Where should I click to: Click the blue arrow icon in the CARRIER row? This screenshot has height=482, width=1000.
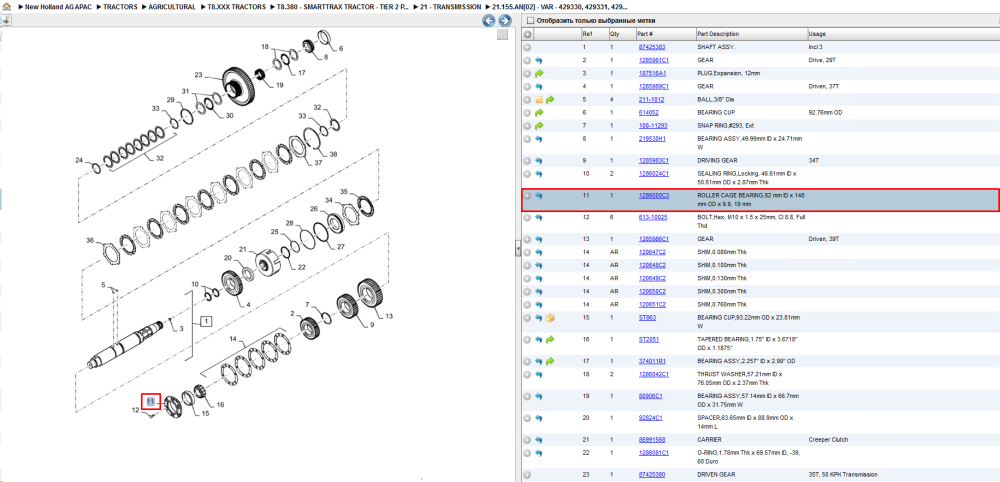538,440
